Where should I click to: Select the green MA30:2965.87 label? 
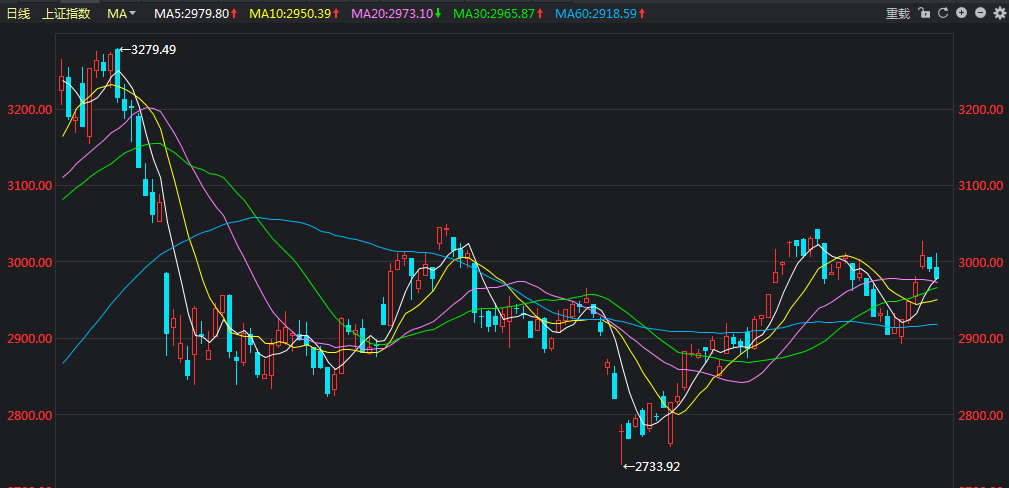[494, 14]
